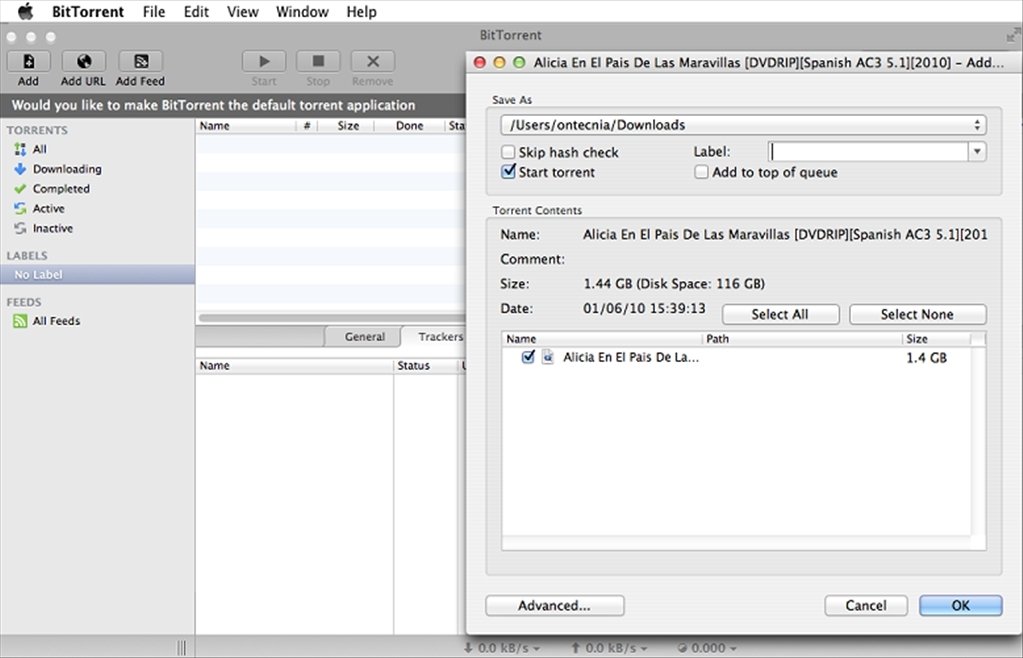Open the File menu
This screenshot has width=1023, height=658.
coord(154,12)
